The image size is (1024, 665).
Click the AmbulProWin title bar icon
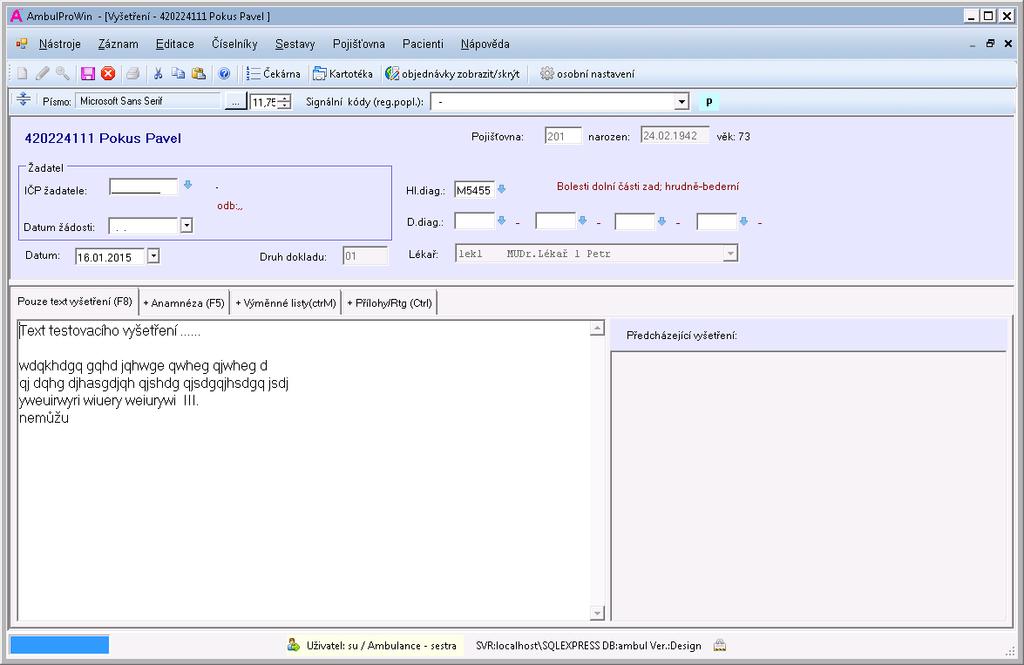click(x=16, y=16)
